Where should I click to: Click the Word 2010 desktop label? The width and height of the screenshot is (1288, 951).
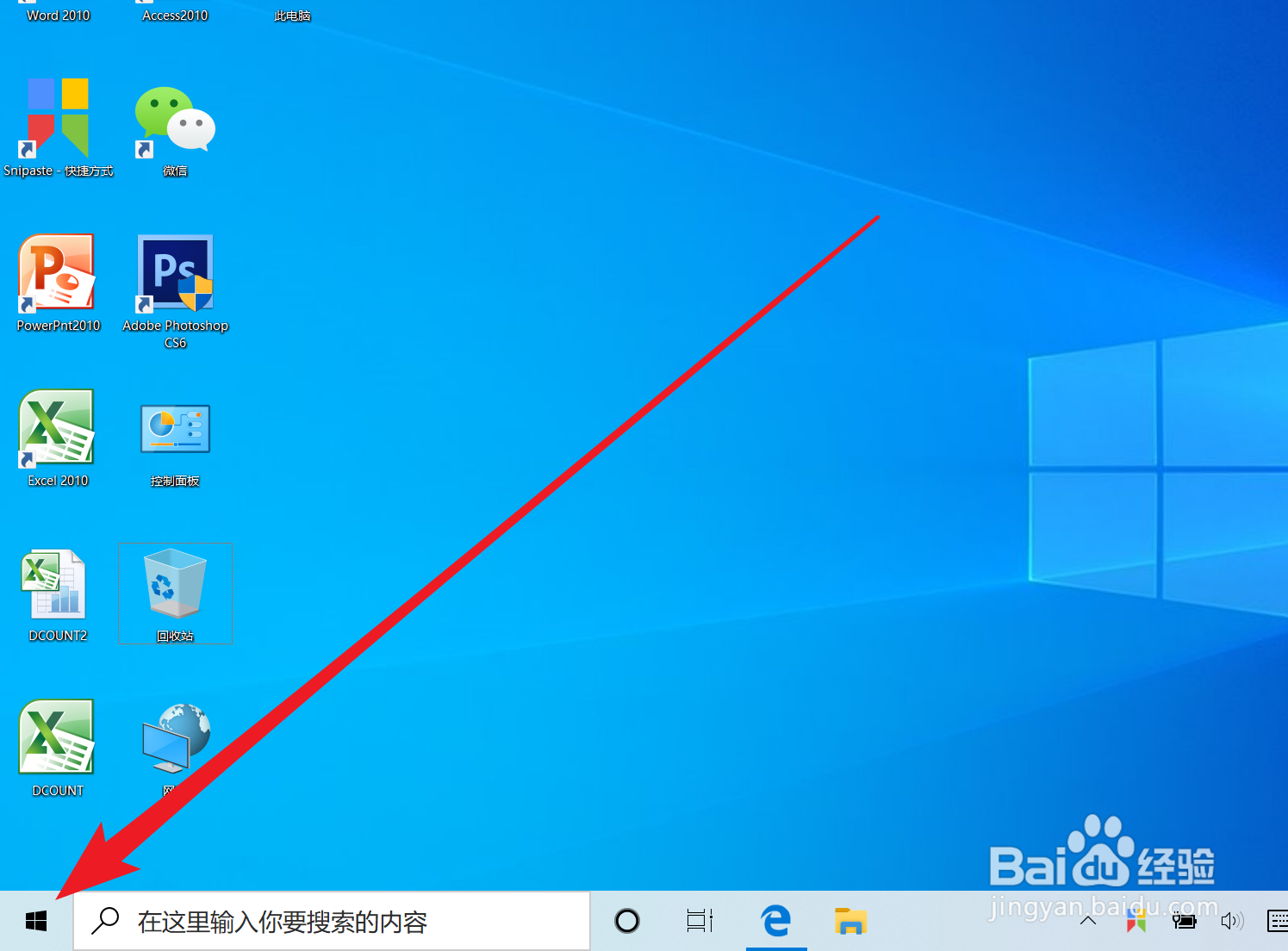coord(58,16)
